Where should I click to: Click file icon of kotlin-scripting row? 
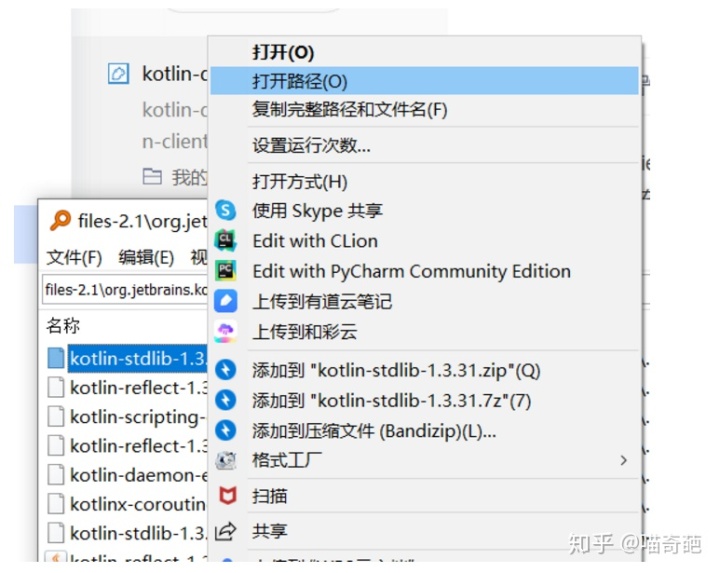click(x=56, y=417)
